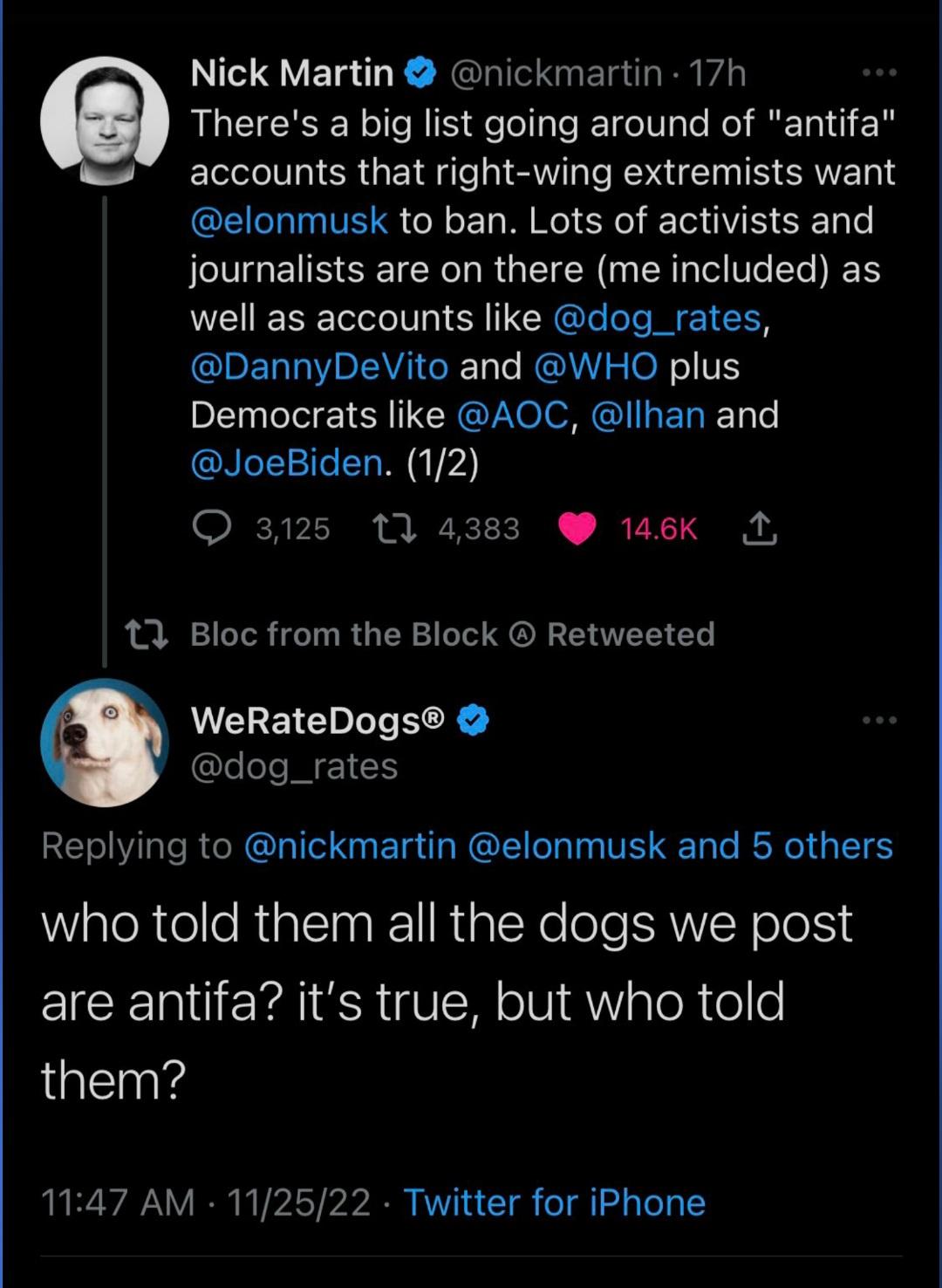Visit the @JoeBiden mention link
This screenshot has height=1288, width=942.
click(x=286, y=463)
